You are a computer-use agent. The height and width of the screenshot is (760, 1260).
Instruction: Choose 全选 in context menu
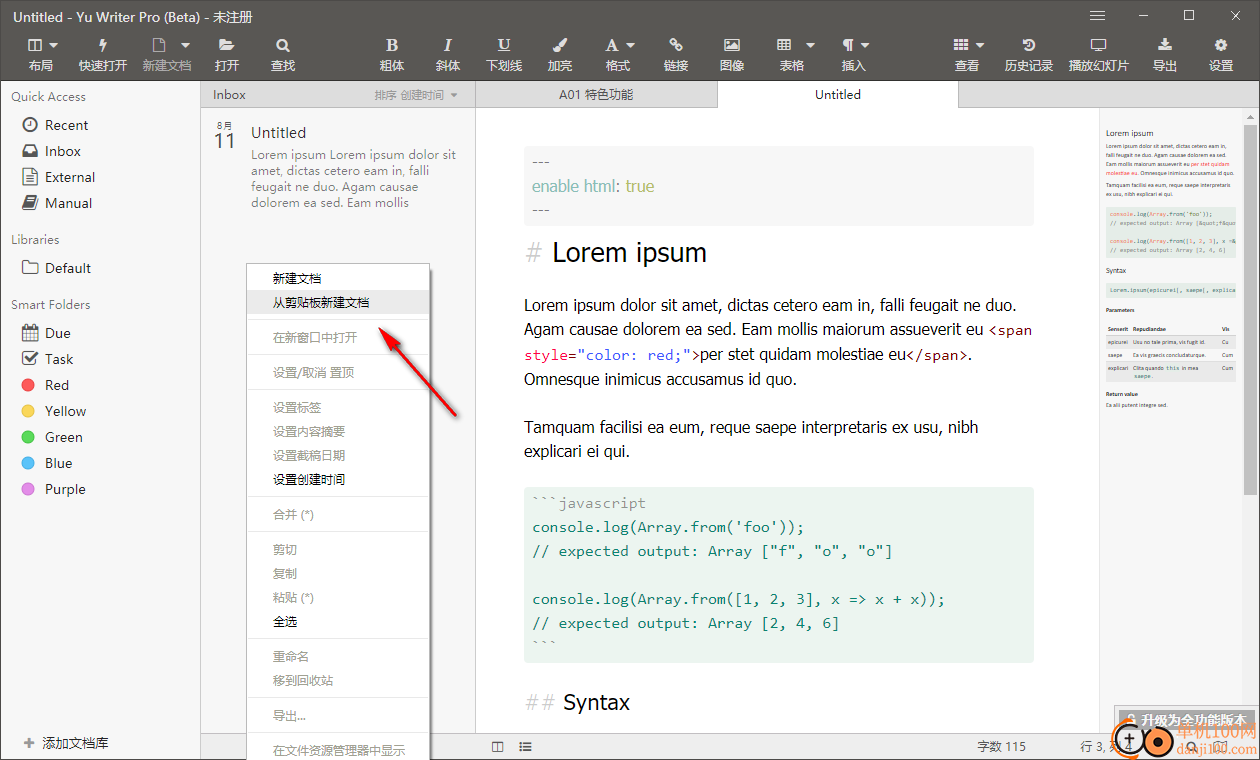(x=338, y=622)
